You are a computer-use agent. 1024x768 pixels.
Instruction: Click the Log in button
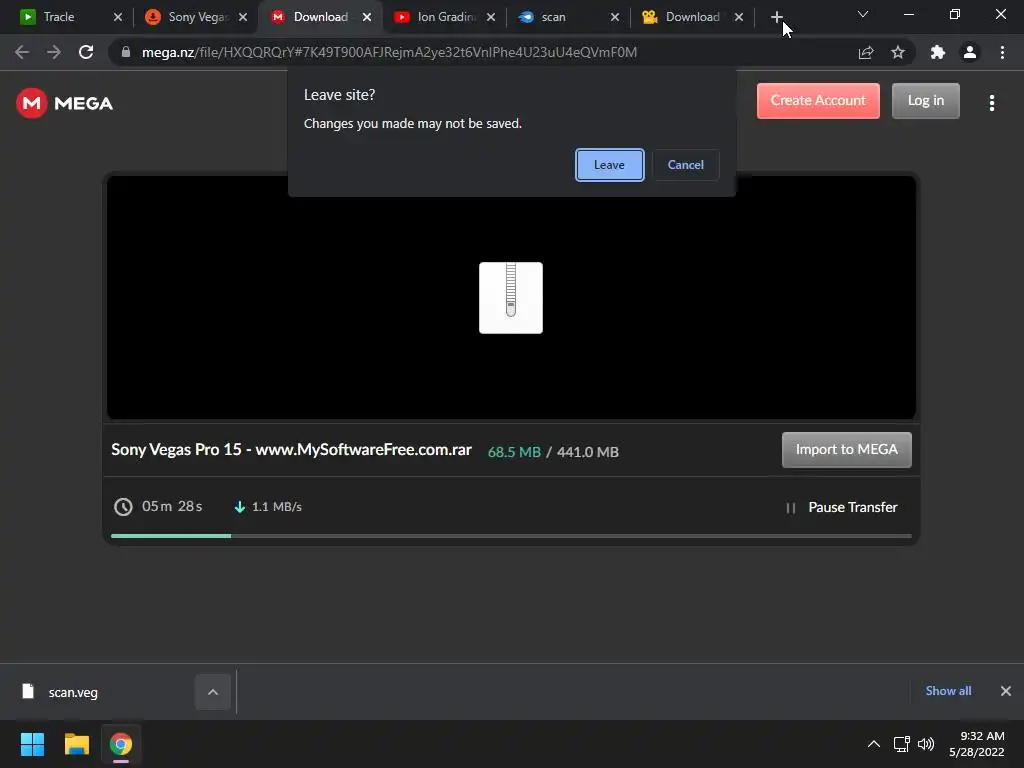tap(925, 101)
